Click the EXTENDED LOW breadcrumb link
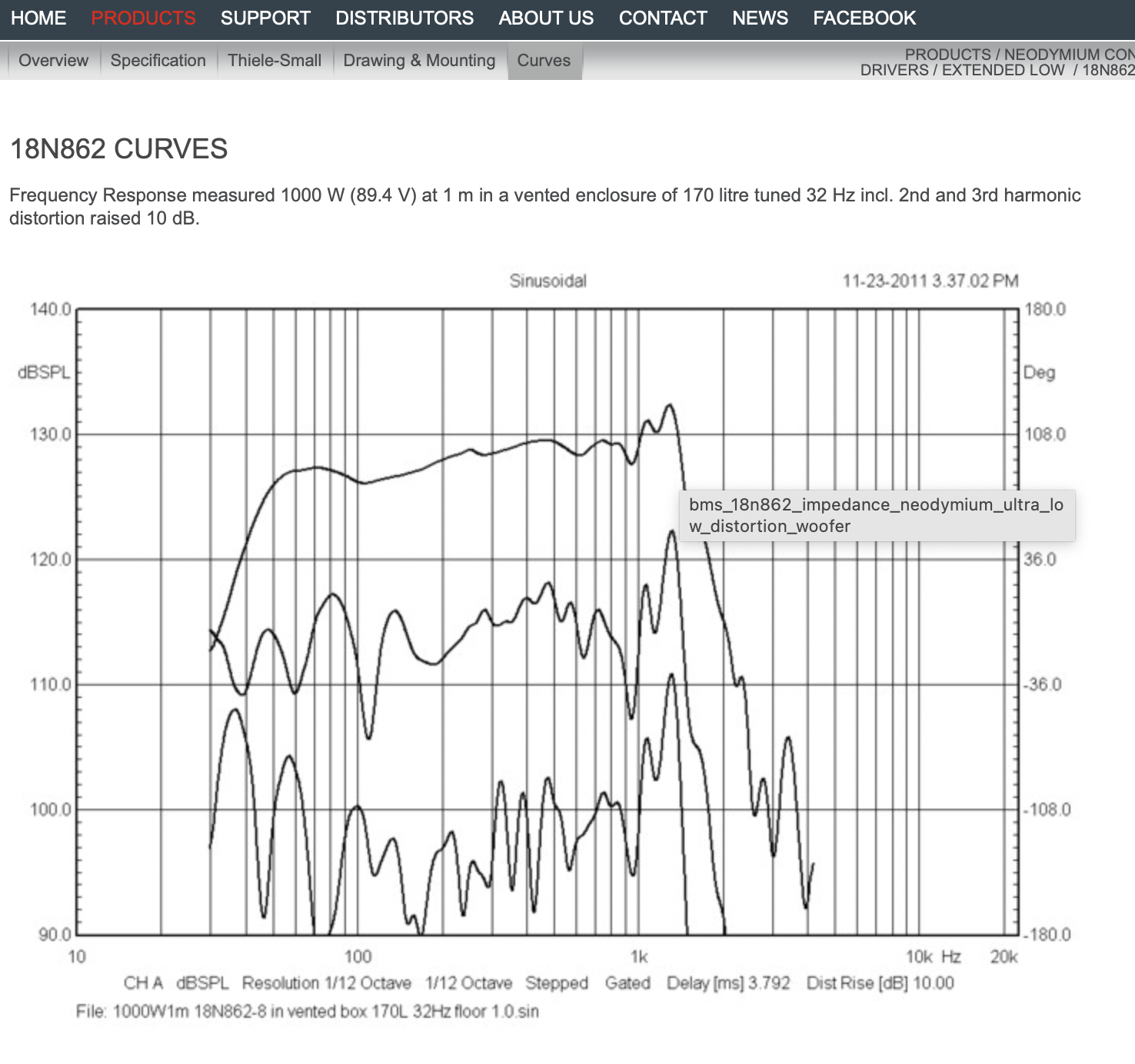1135x1064 pixels. [1003, 70]
